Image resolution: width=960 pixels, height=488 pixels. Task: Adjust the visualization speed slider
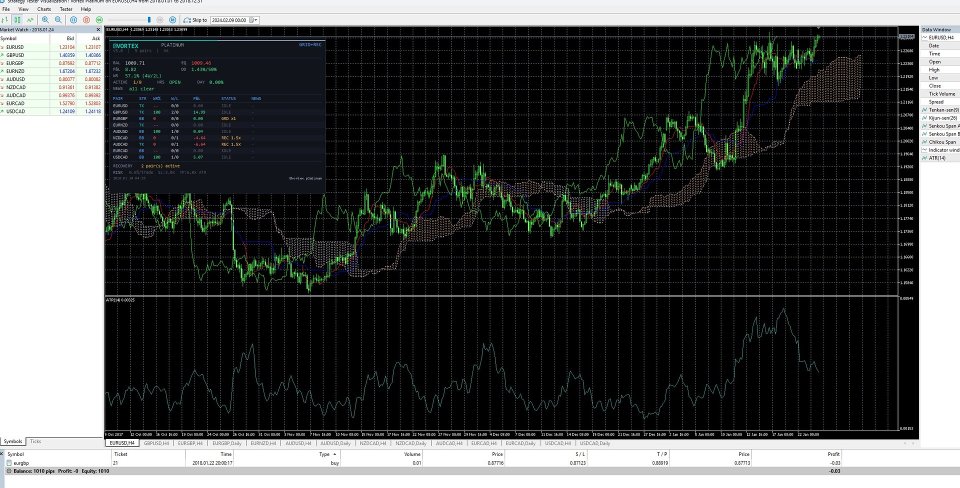[x=129, y=20]
